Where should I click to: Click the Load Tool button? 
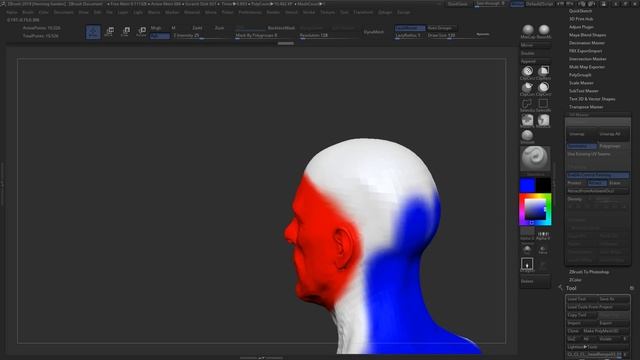coord(581,299)
